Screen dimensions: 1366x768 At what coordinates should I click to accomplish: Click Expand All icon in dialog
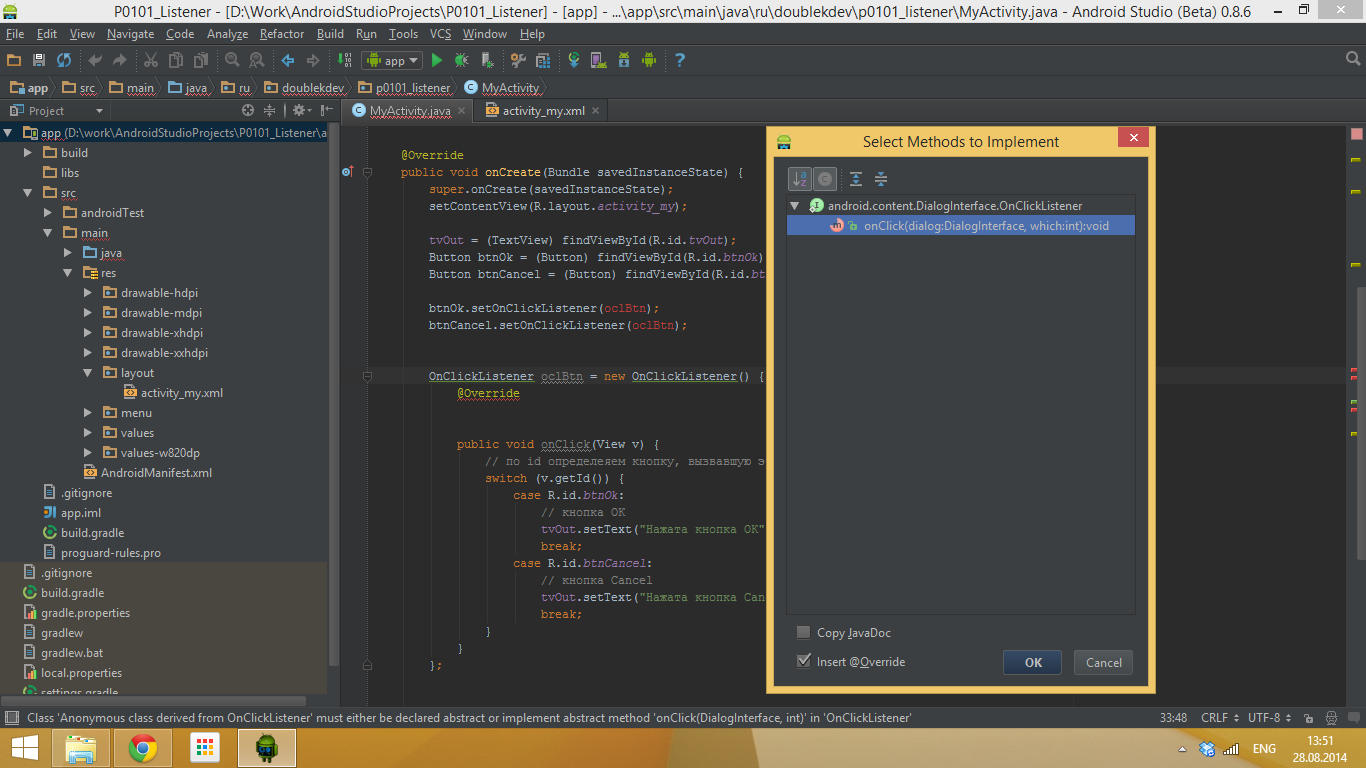pyautogui.click(x=856, y=179)
